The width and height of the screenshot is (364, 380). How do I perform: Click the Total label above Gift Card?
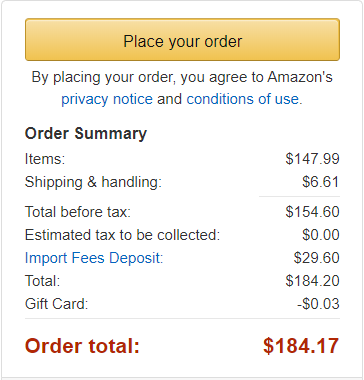click(x=42, y=281)
